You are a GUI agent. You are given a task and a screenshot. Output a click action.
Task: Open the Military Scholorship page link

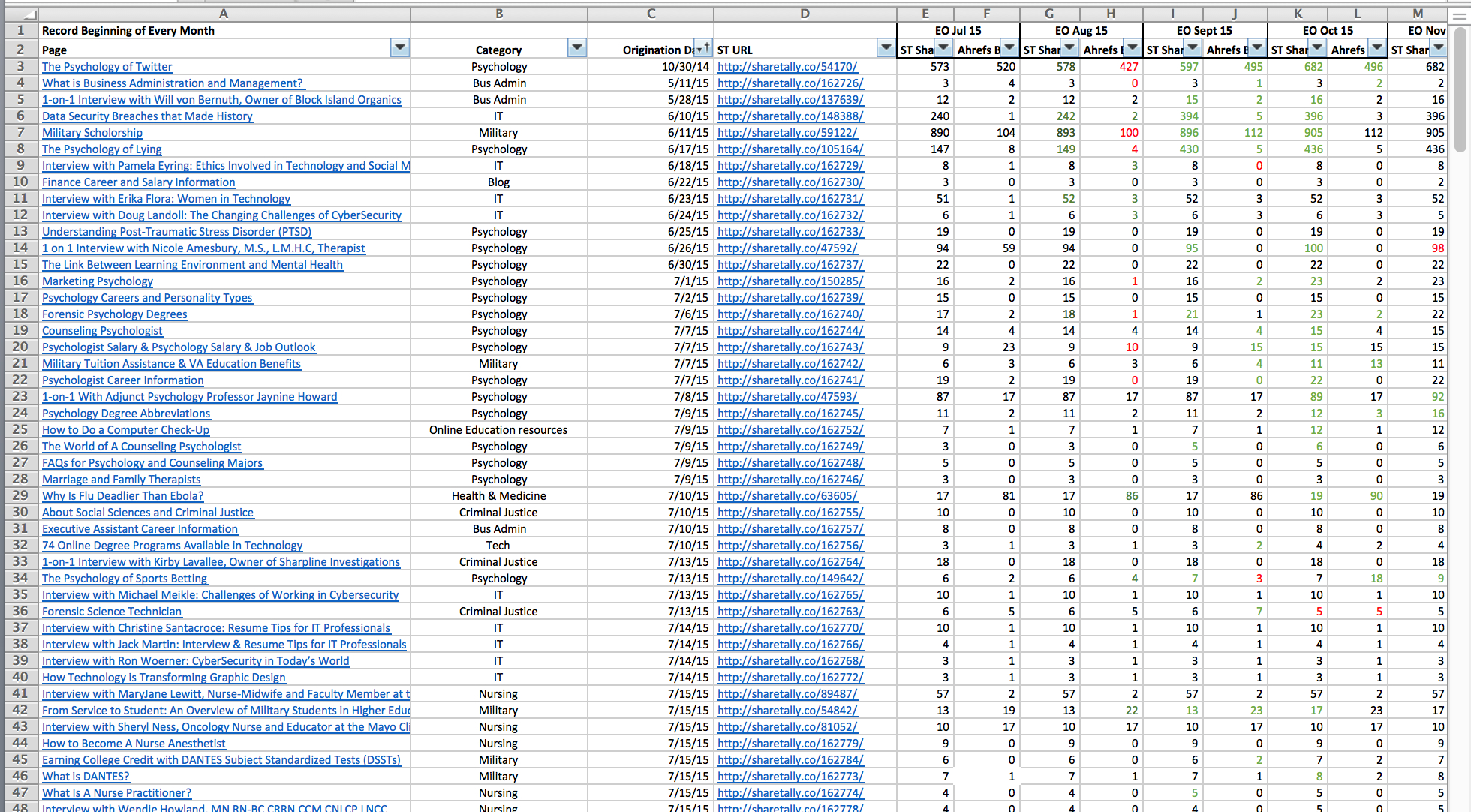[92, 133]
